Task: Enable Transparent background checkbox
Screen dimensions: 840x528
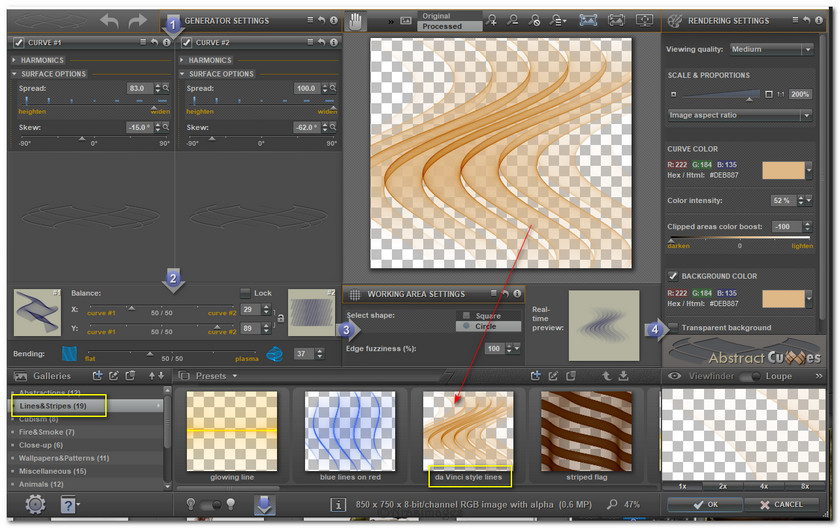Action: (673, 327)
